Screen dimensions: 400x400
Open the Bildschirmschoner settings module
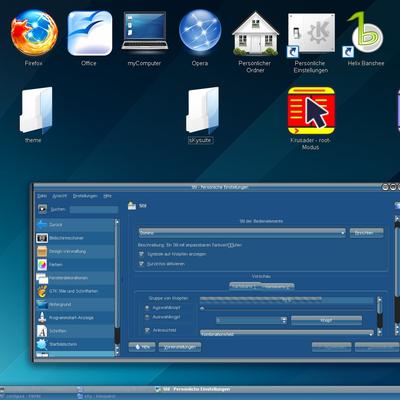[x=75, y=238]
